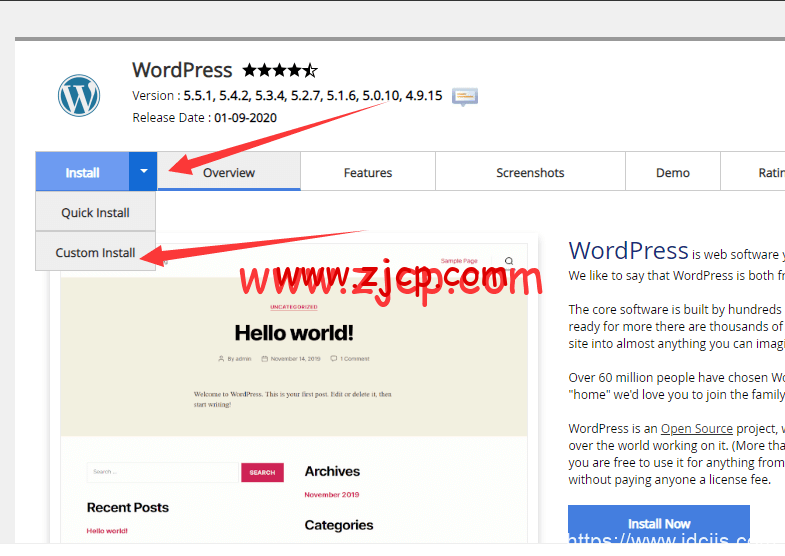
Task: Open the Ratings tab
Action: point(752,172)
